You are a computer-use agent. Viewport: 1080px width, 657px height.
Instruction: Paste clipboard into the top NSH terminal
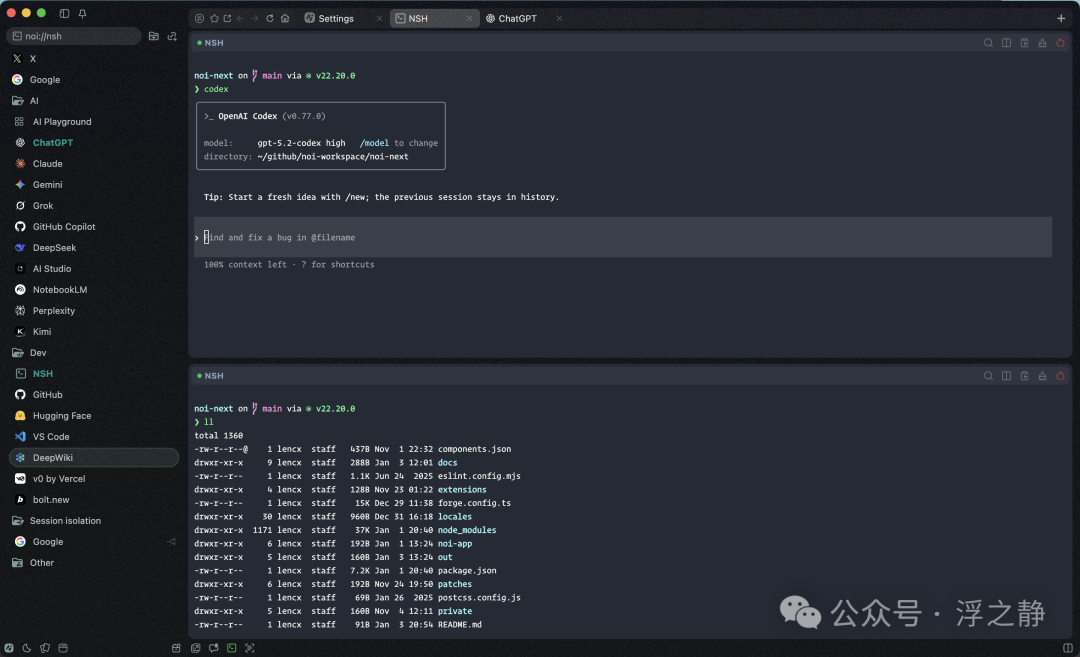click(x=1024, y=43)
